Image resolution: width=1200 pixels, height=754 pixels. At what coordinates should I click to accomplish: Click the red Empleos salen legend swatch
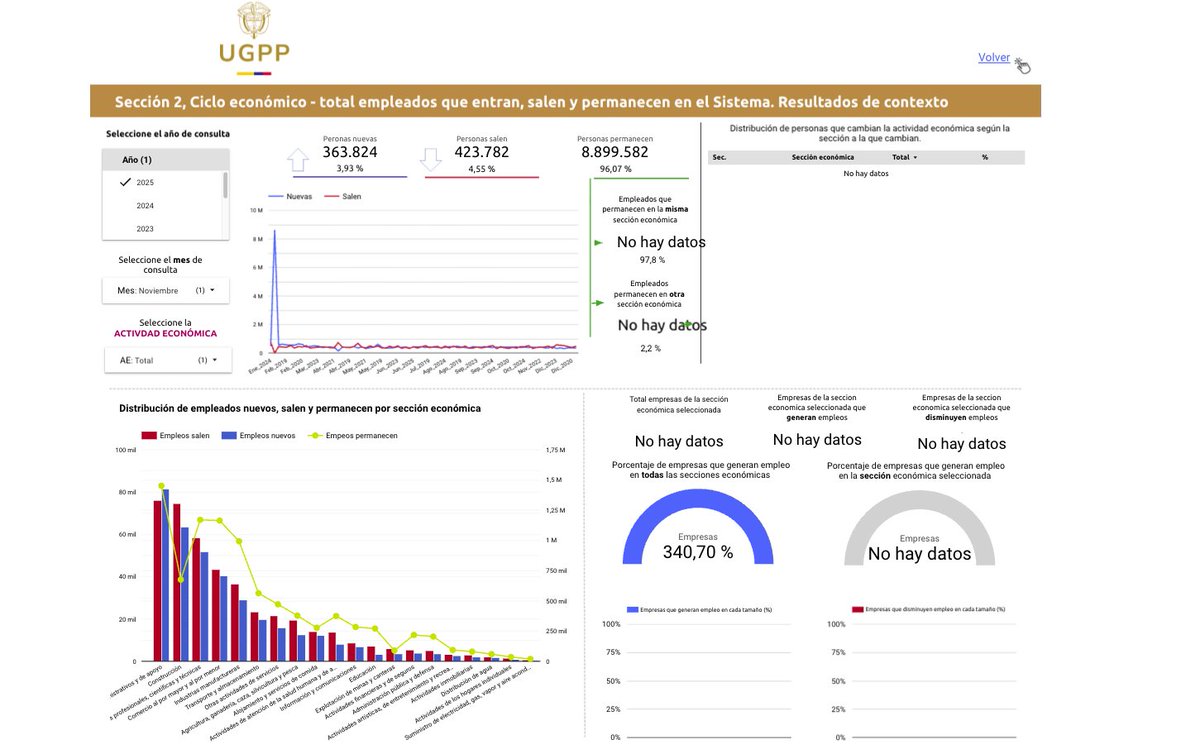pos(149,436)
